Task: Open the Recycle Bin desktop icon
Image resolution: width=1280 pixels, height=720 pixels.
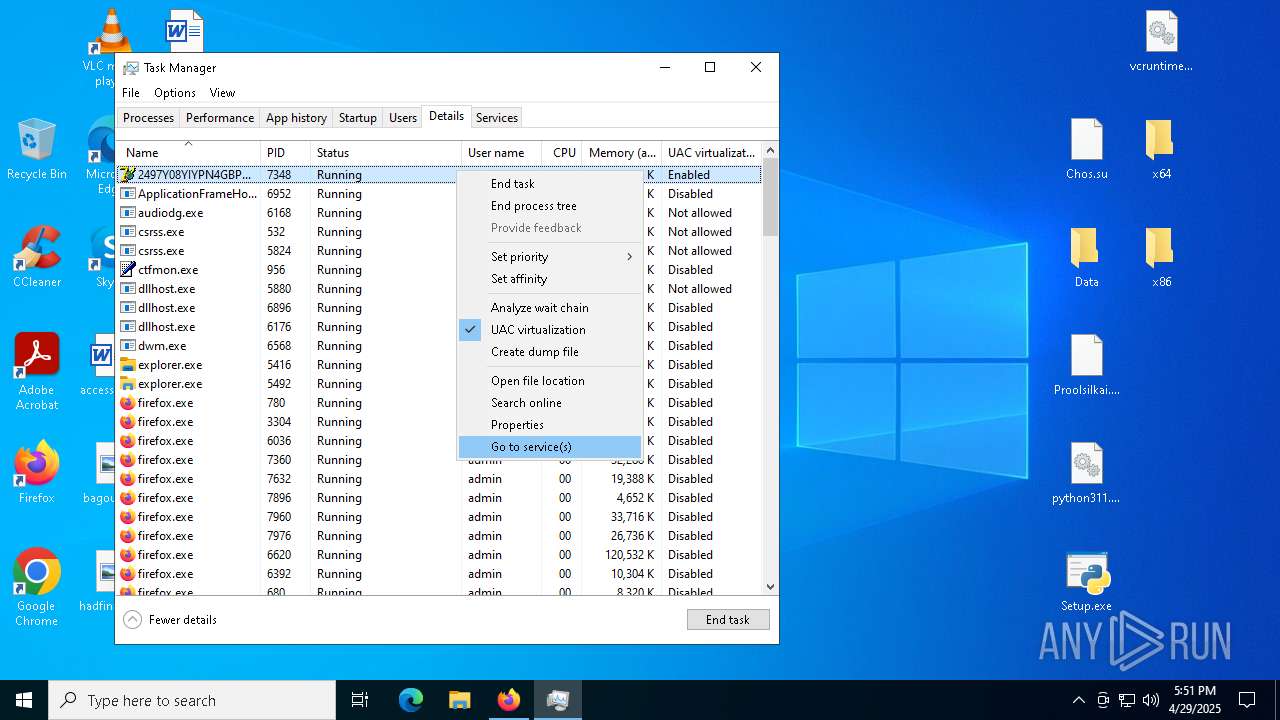Action: click(x=37, y=149)
